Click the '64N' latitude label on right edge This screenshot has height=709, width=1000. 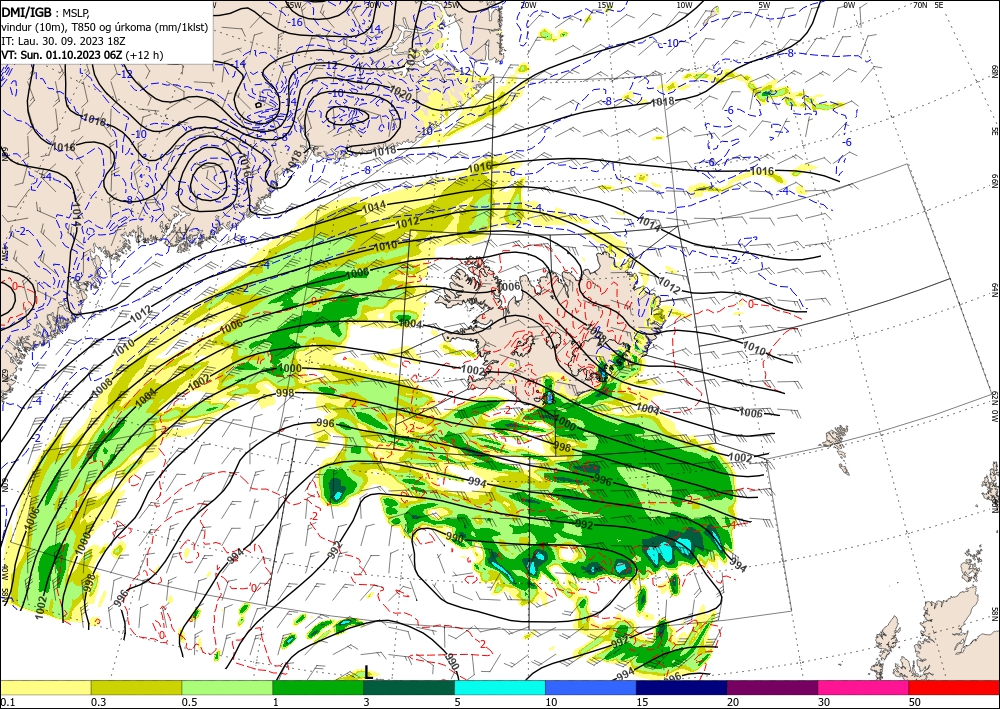point(994,289)
